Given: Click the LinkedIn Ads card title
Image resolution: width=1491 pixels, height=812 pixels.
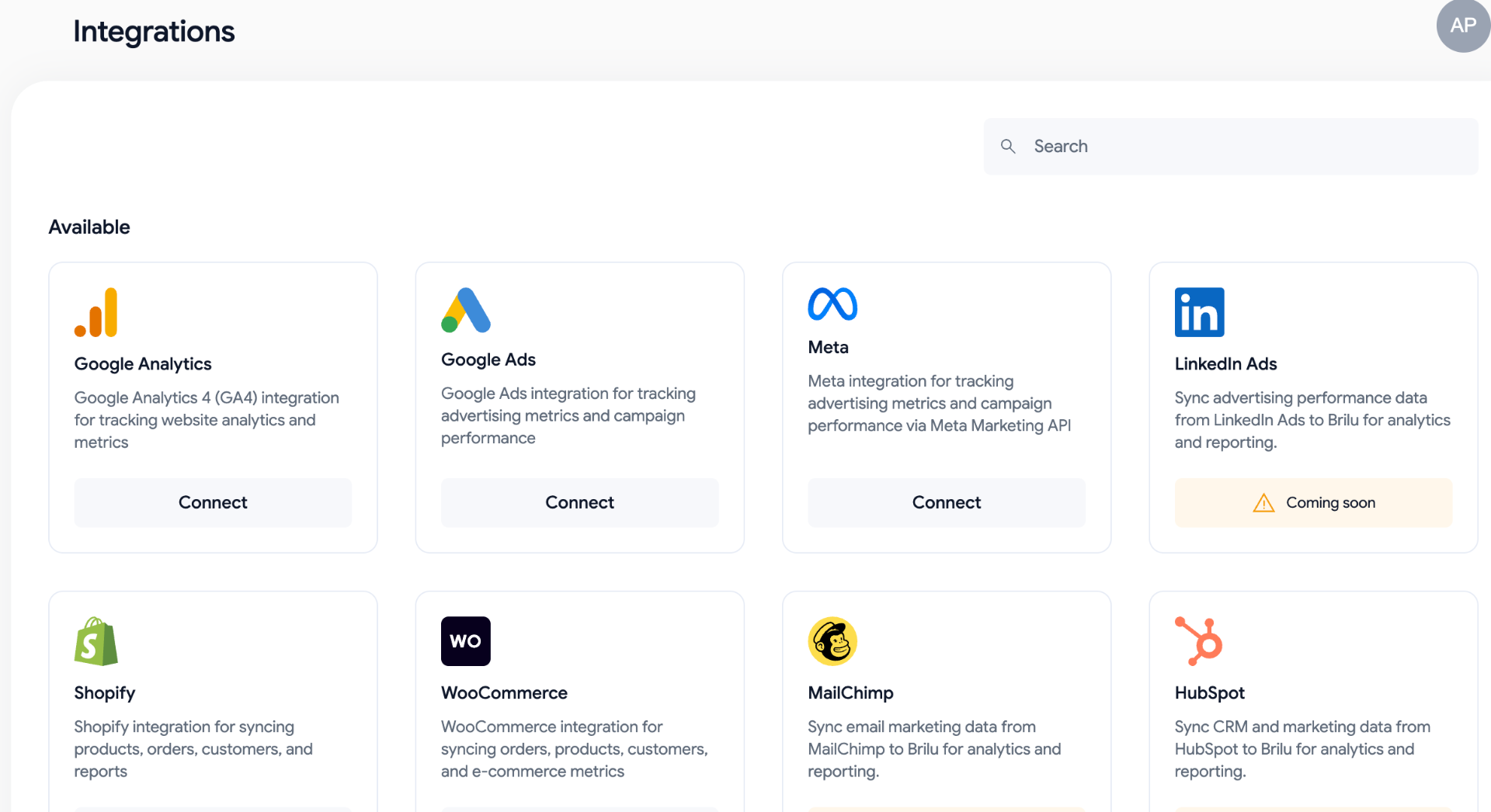Looking at the screenshot, I should (x=1225, y=364).
